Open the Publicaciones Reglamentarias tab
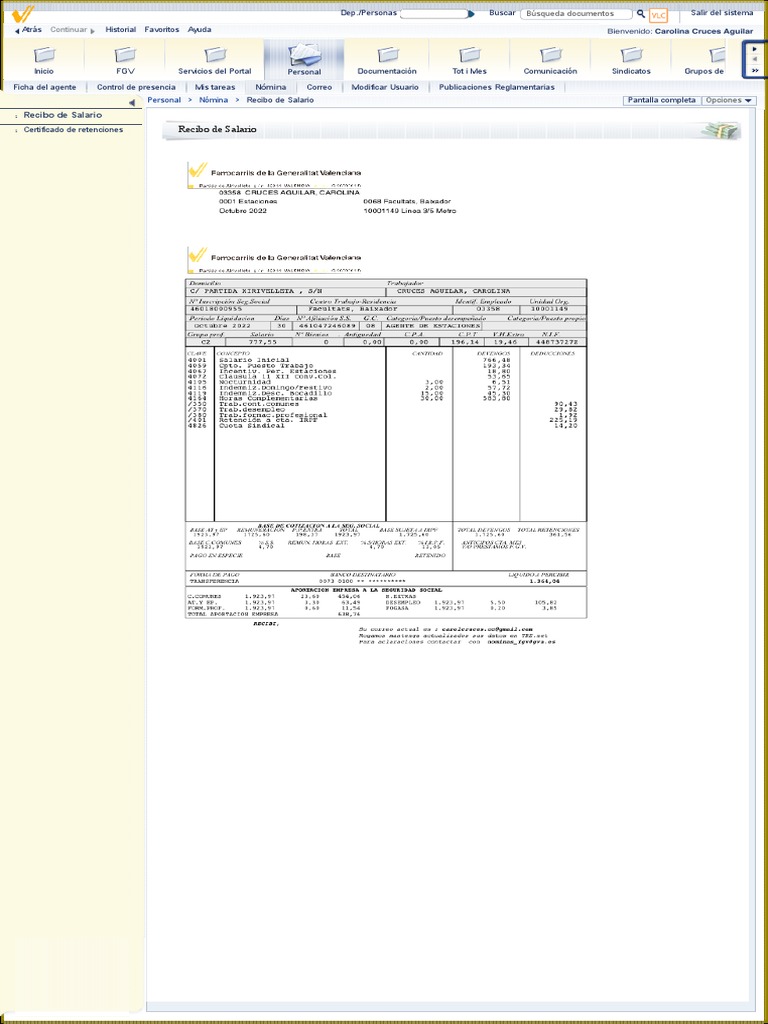Image resolution: width=768 pixels, height=1024 pixels. (497, 87)
